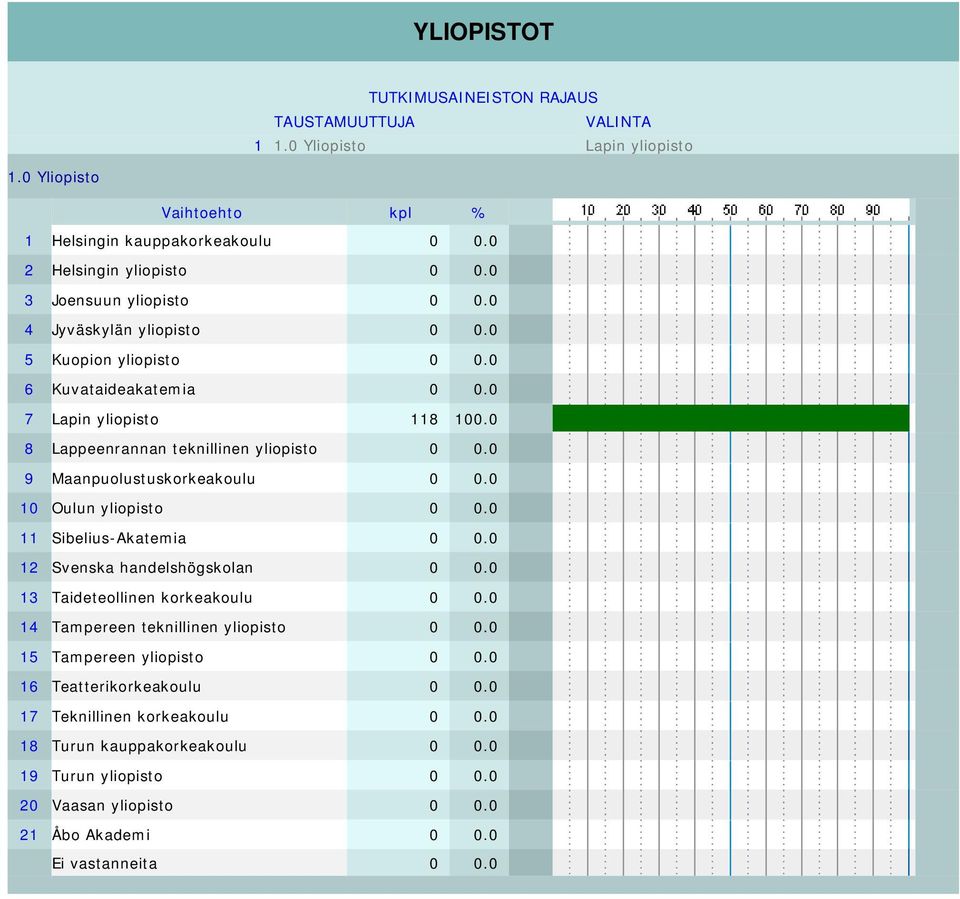
Task: Click the 50 tick label on the chart axis
Action: 730,210
